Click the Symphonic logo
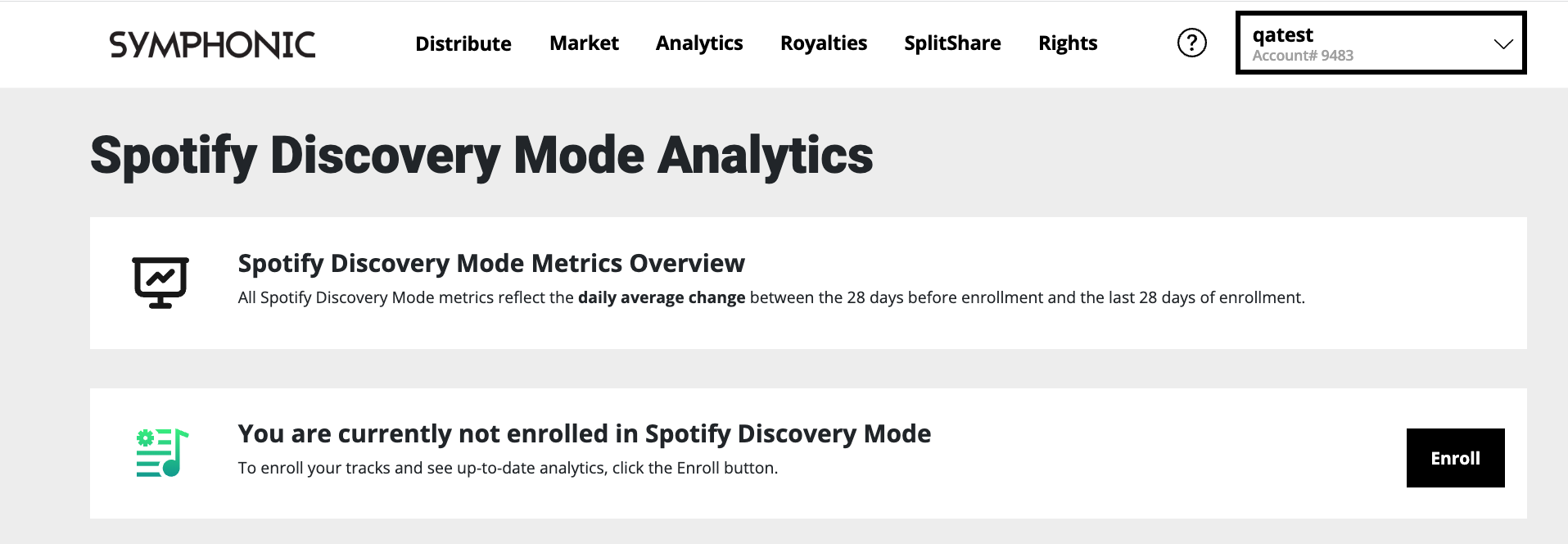The width and height of the screenshot is (1568, 544). 212,44
